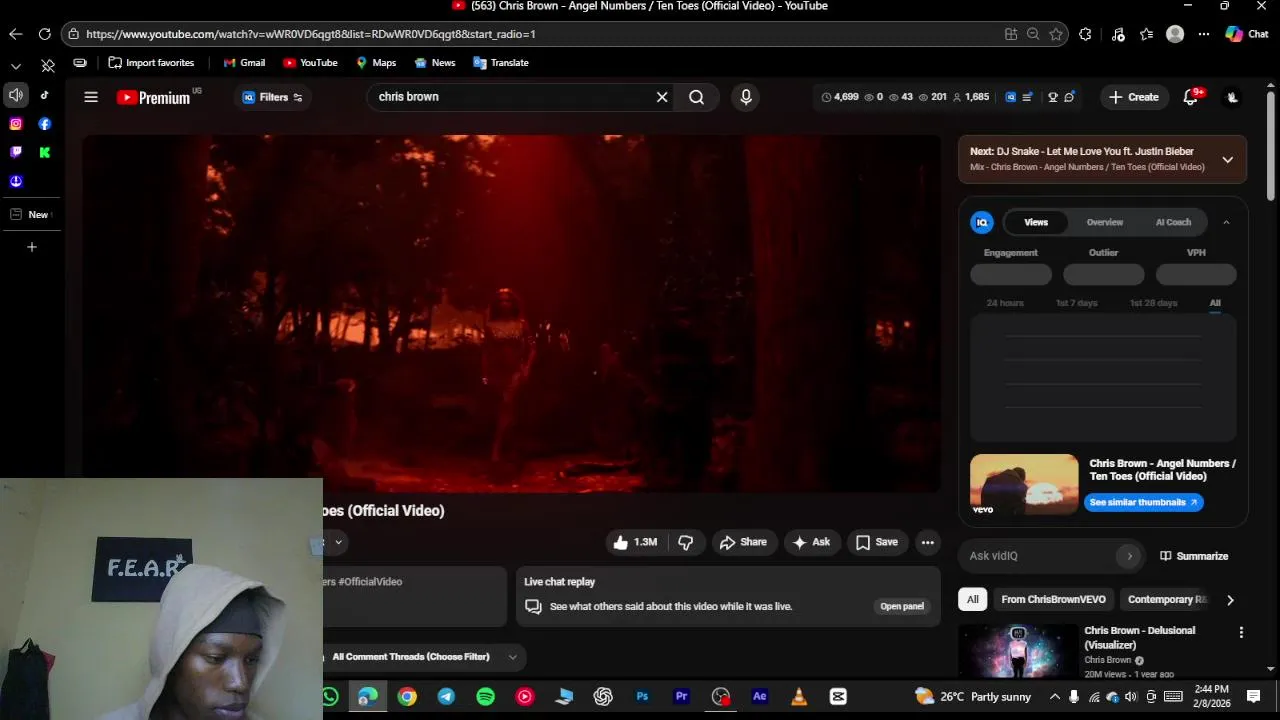Image resolution: width=1280 pixels, height=720 pixels.
Task: Select the '1st 7 days' time range
Action: click(1076, 303)
